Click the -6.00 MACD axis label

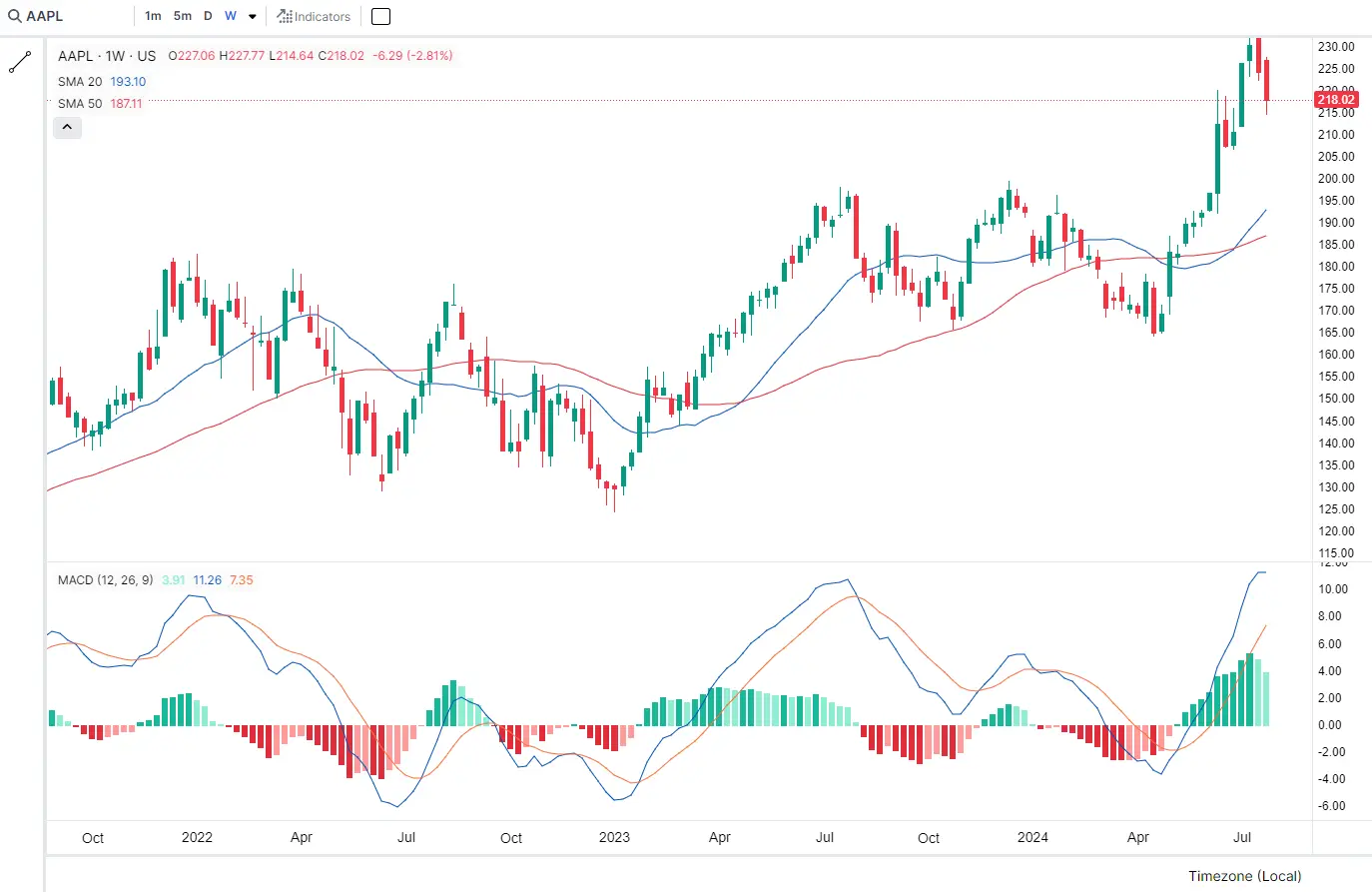(1332, 806)
